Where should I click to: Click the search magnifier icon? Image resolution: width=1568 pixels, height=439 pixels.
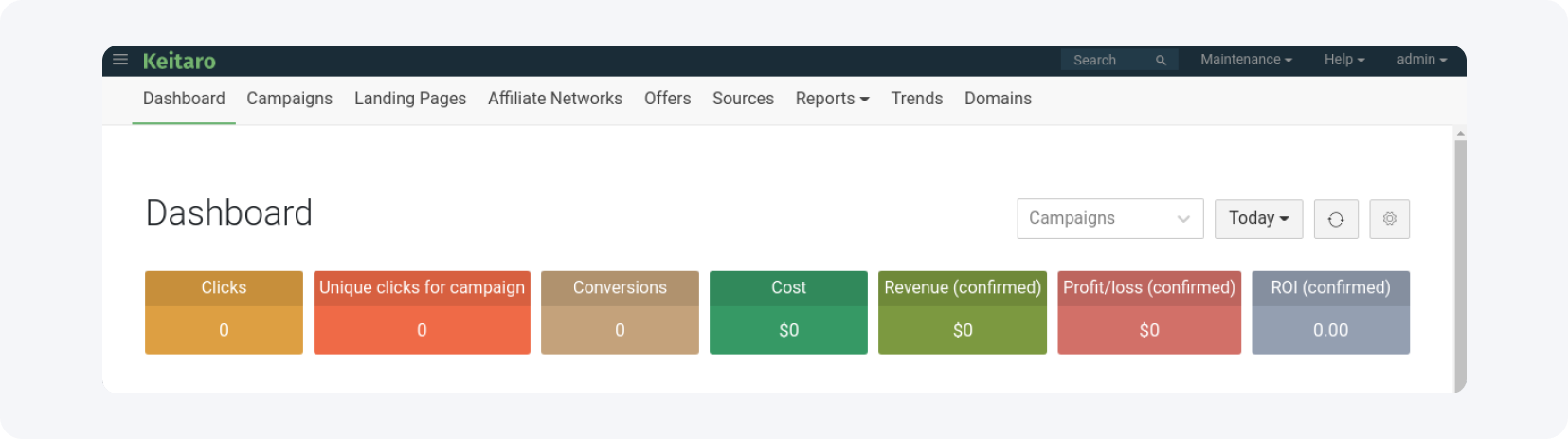(1161, 60)
